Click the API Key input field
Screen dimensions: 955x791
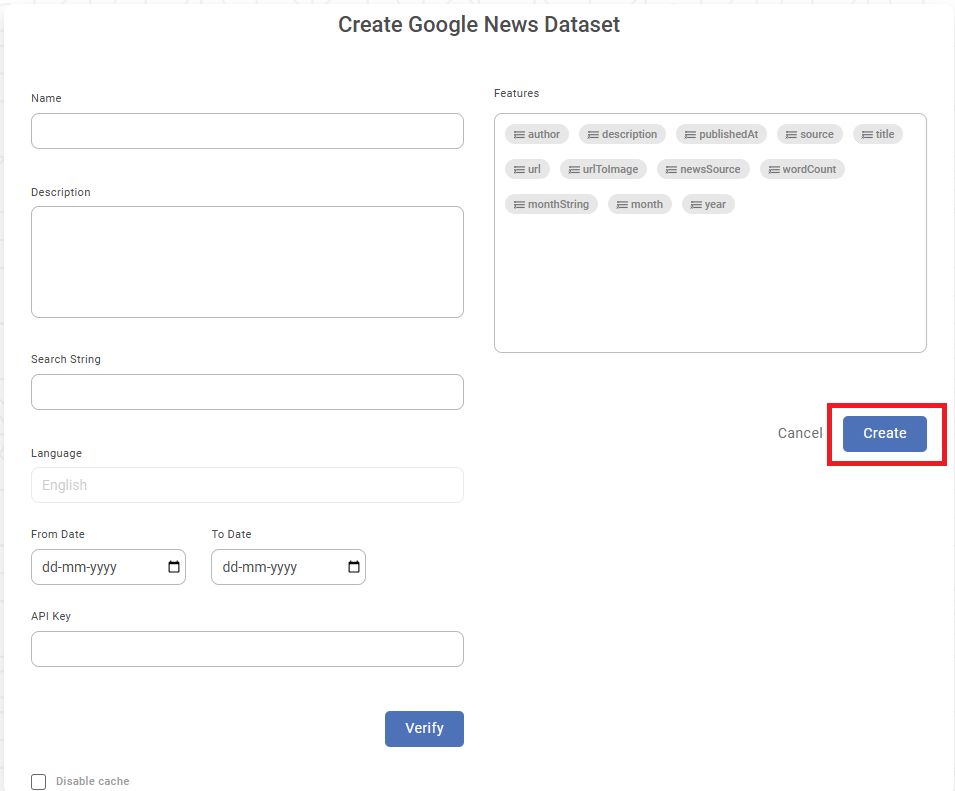point(247,649)
